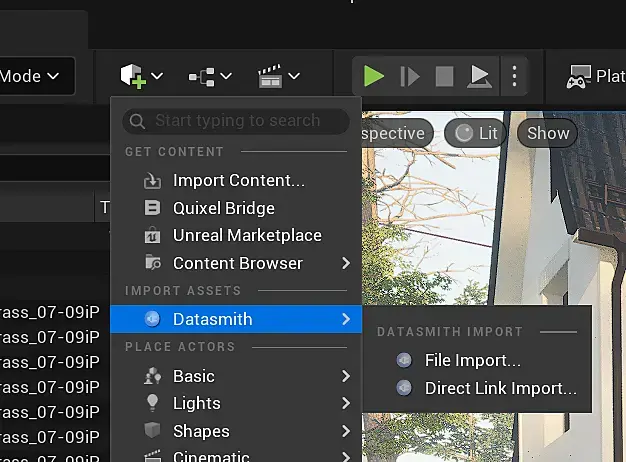626x462 pixels.
Task: Click the Quixel Bridge icon
Action: 152,208
